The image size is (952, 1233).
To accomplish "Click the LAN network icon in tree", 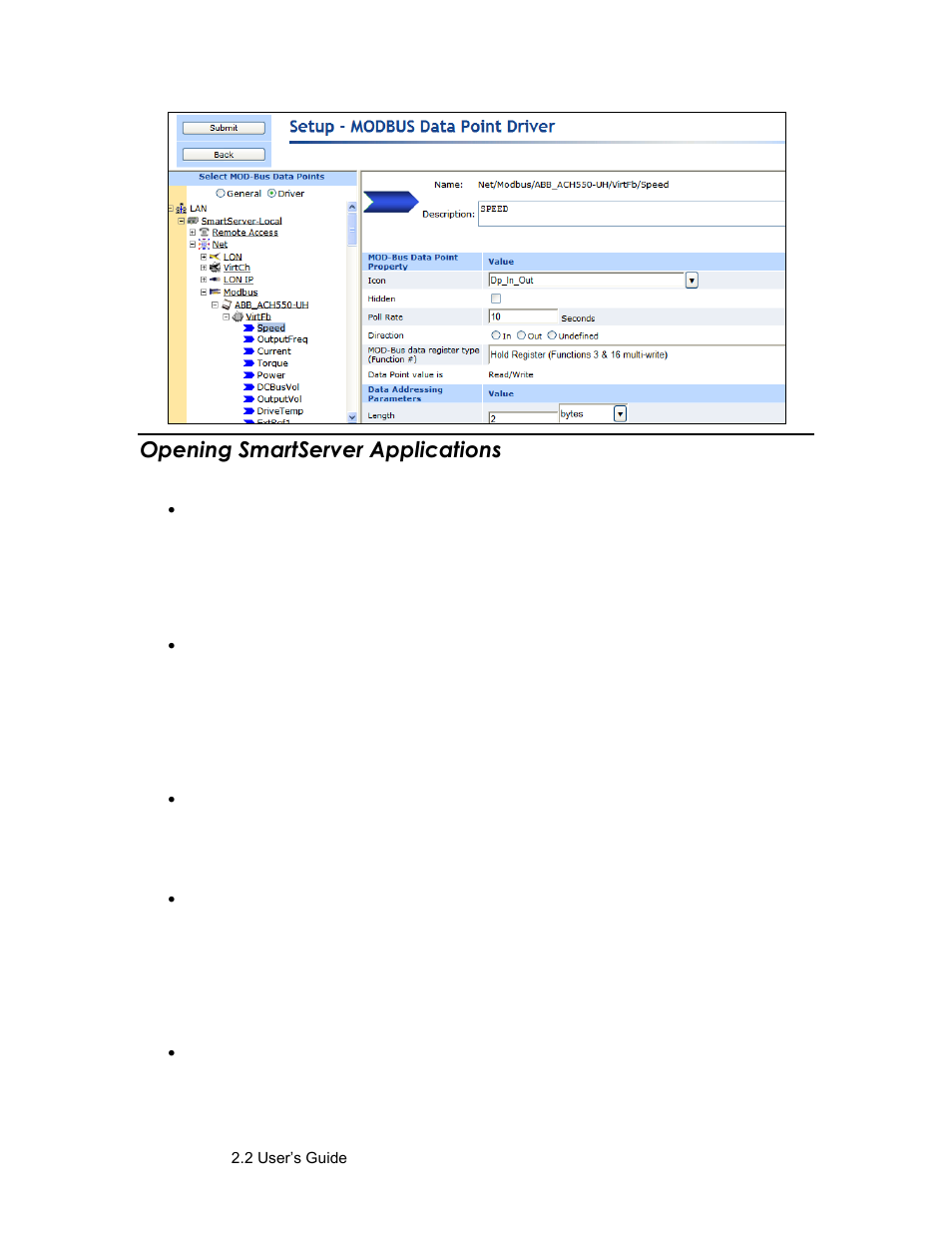I will pos(181,209).
